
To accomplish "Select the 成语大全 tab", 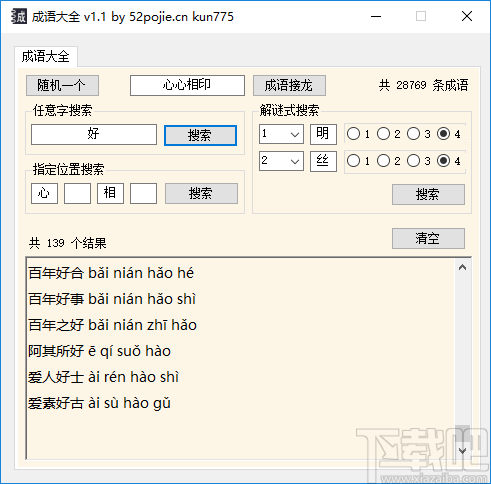I will click(x=46, y=57).
